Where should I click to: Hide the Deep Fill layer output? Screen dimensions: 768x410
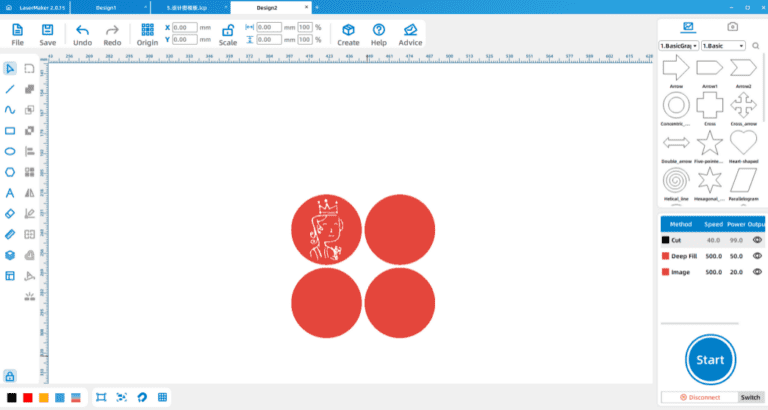[x=757, y=256]
